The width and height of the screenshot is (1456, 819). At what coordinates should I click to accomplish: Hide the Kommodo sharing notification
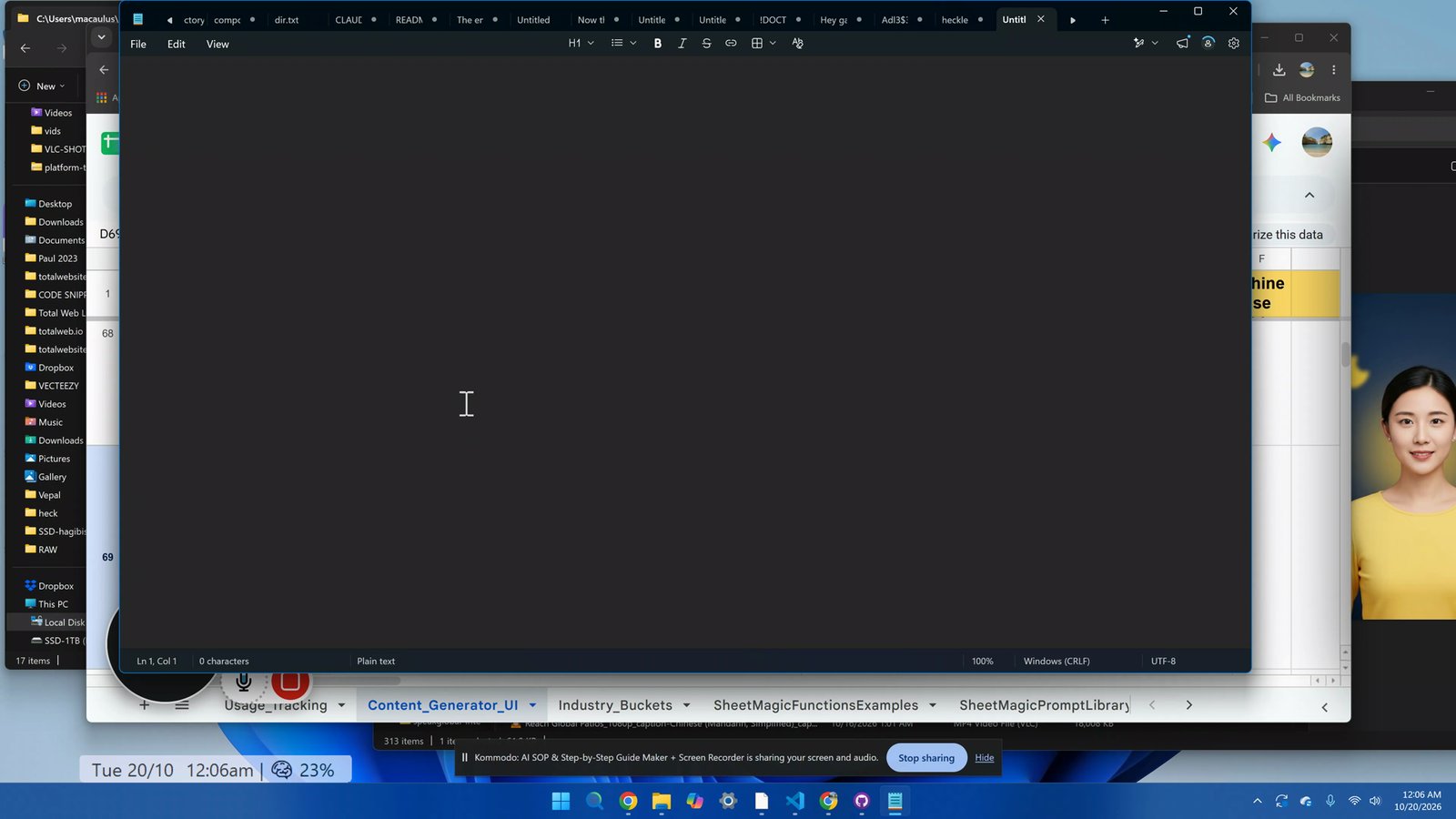pos(985,758)
